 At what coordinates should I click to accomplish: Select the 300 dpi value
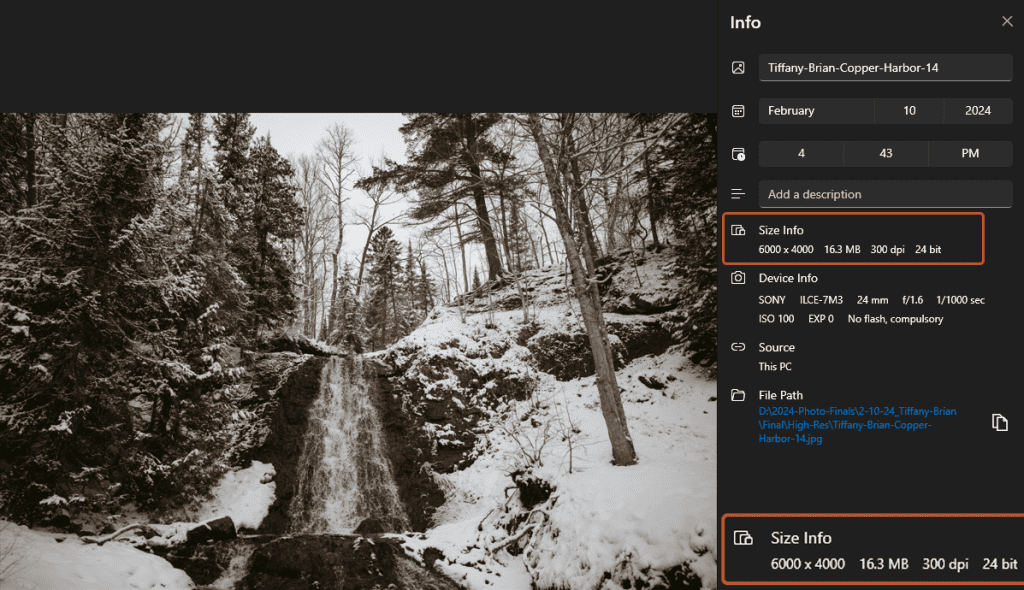point(888,250)
